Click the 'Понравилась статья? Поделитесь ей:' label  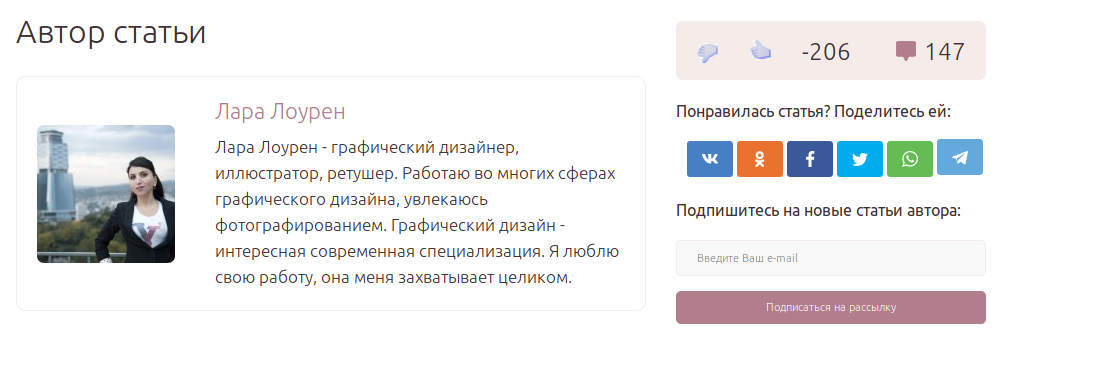click(813, 112)
